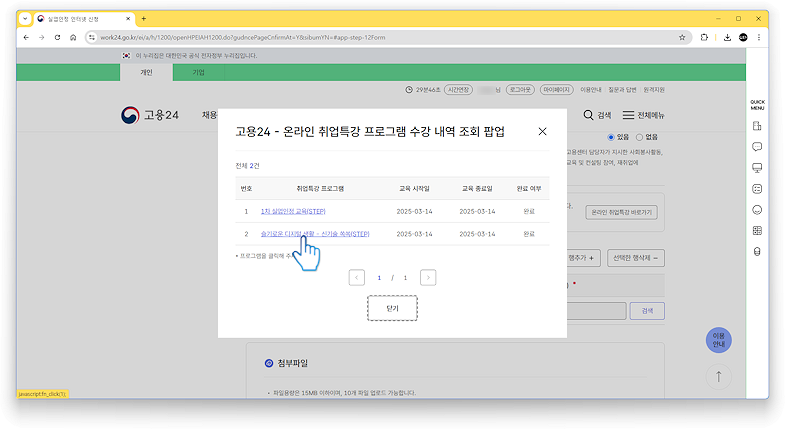
Task: Open the 질문과 답변 link
Action: point(622,90)
